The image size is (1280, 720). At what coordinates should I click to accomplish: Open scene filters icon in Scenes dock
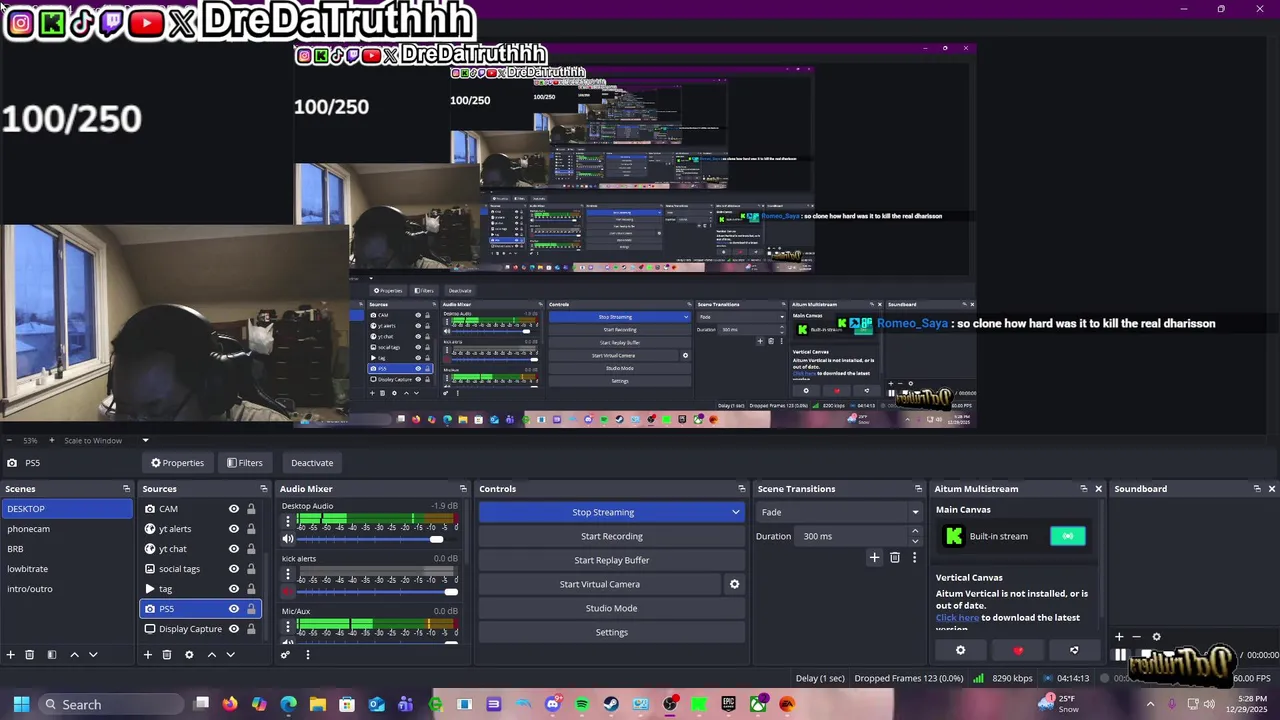(52, 655)
